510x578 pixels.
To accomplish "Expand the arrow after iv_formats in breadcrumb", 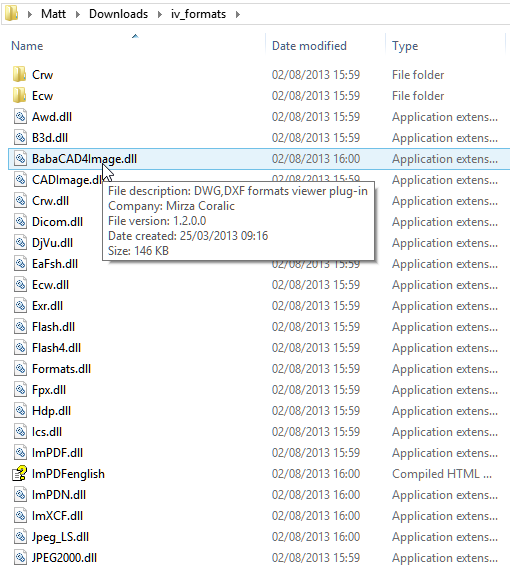I will point(238,14).
